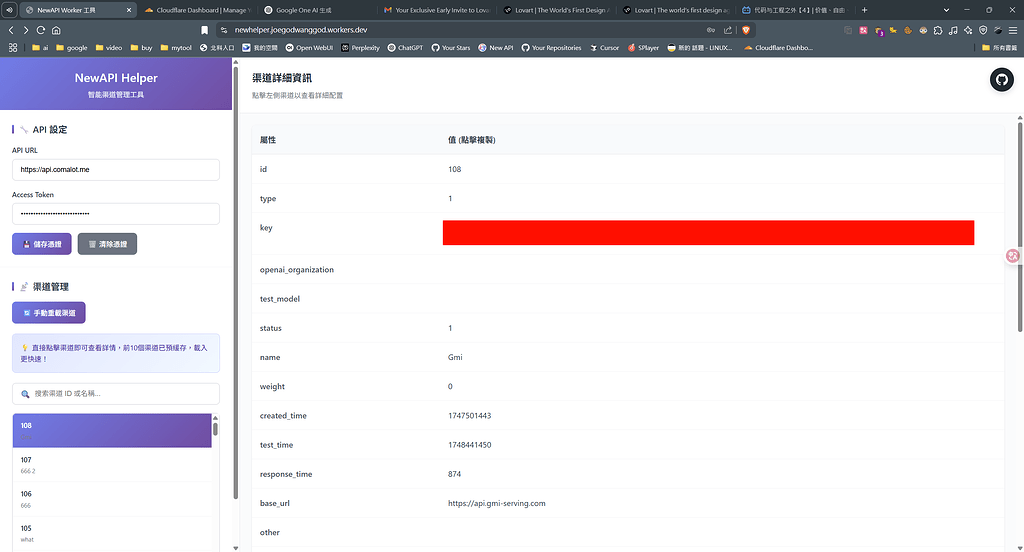Switch to Cloudflare Dashboard tab

click(x=197, y=10)
